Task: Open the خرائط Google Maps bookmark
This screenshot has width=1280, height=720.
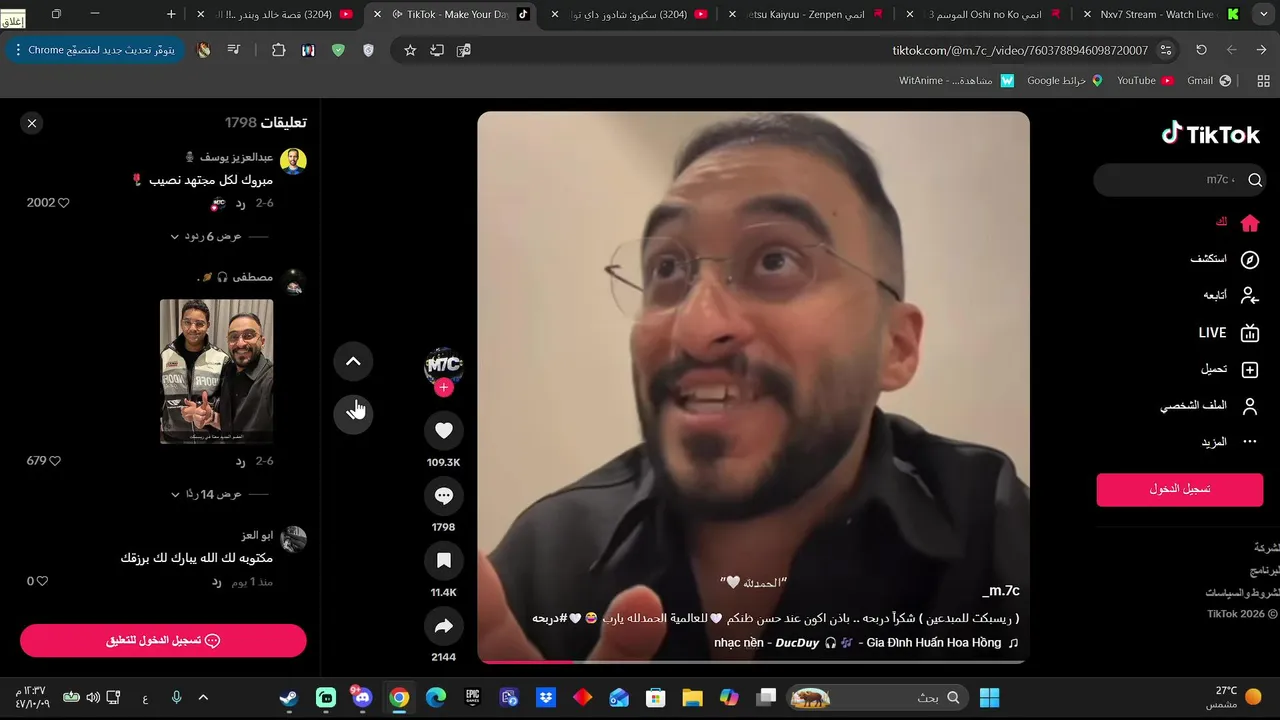Action: pyautogui.click(x=1064, y=81)
